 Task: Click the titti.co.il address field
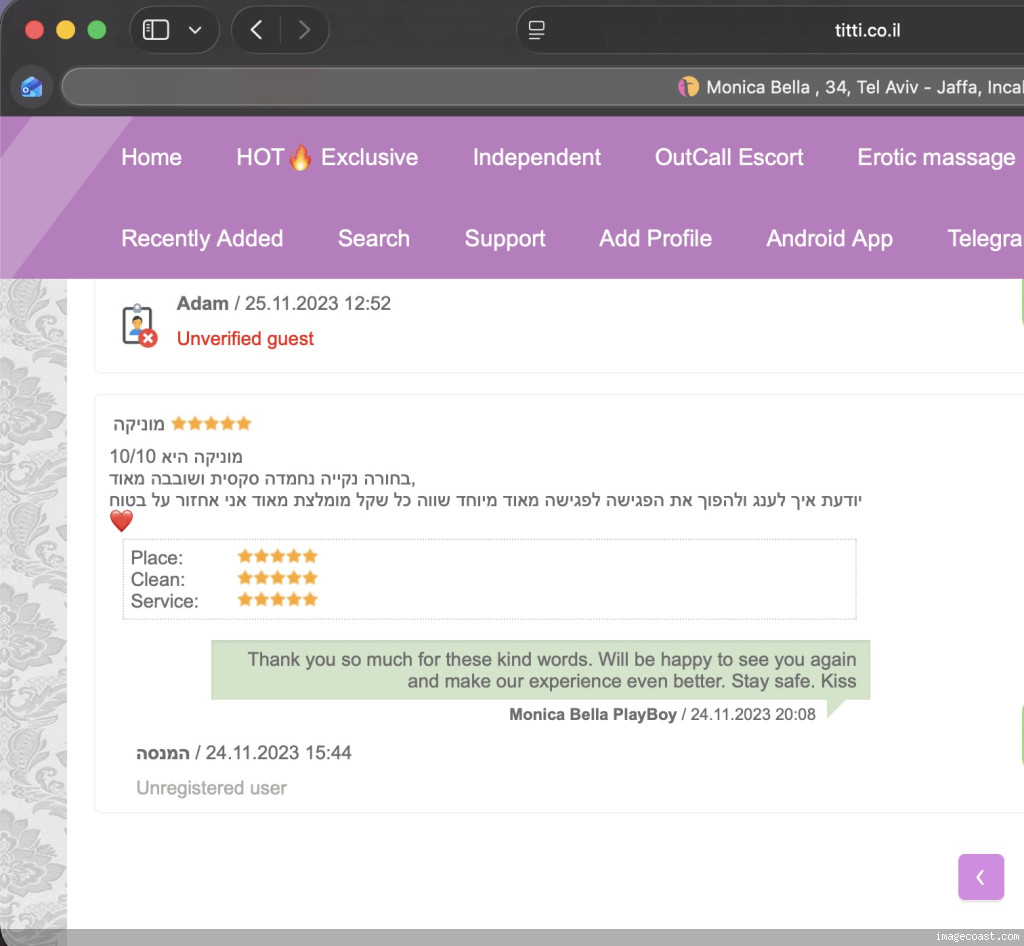(866, 30)
